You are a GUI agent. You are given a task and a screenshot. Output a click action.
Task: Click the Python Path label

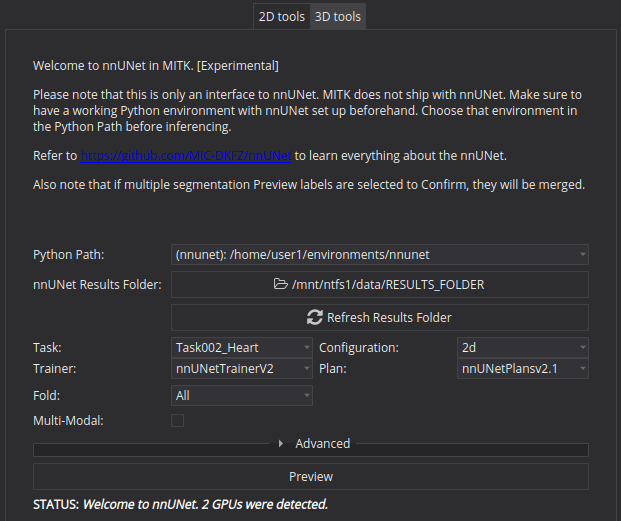pos(69,255)
